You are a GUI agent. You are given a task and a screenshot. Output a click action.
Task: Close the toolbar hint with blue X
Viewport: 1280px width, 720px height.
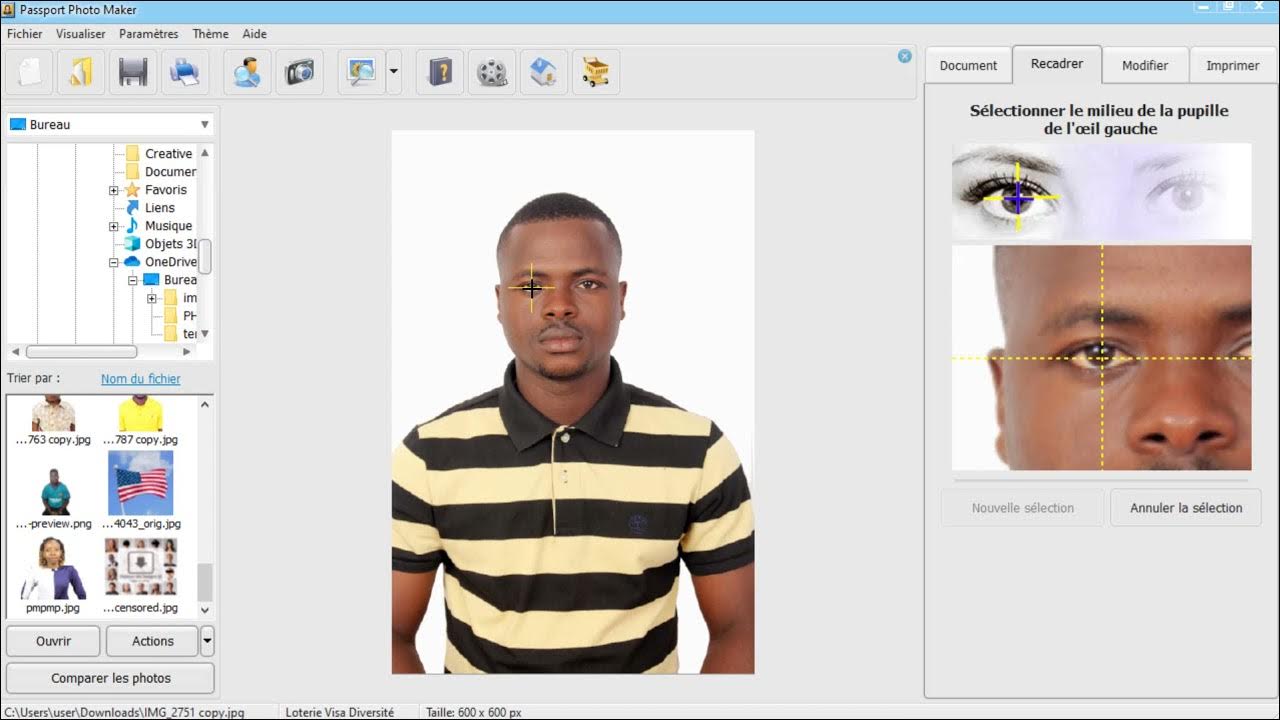(x=905, y=56)
